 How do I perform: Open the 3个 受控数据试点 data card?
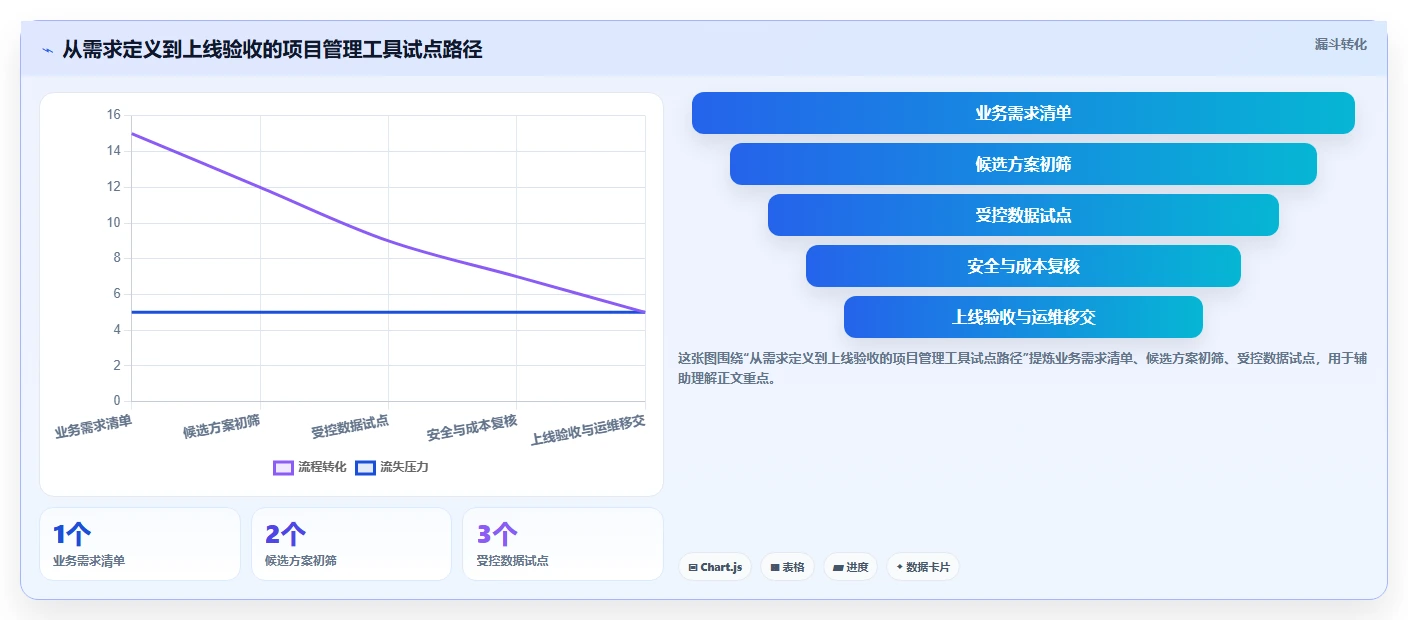click(563, 544)
